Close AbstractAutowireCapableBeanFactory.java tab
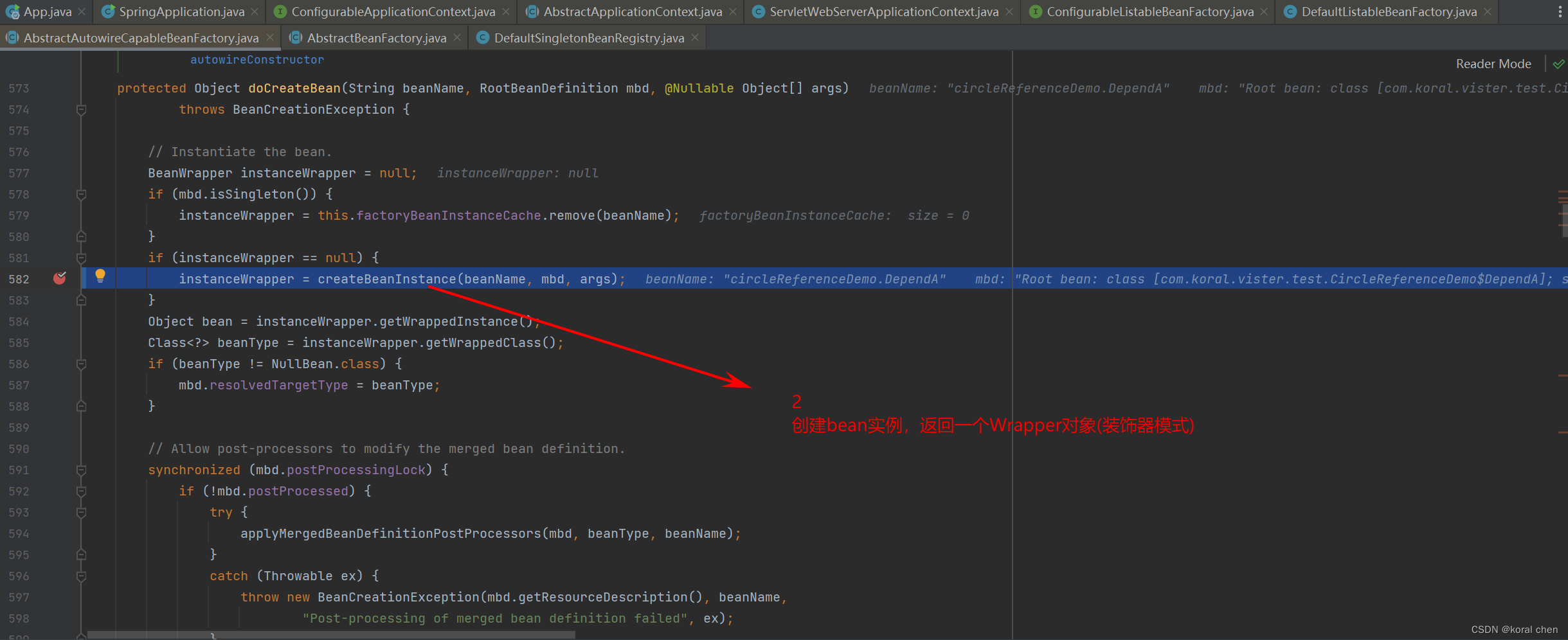Image resolution: width=1568 pixels, height=640 pixels. point(269,38)
